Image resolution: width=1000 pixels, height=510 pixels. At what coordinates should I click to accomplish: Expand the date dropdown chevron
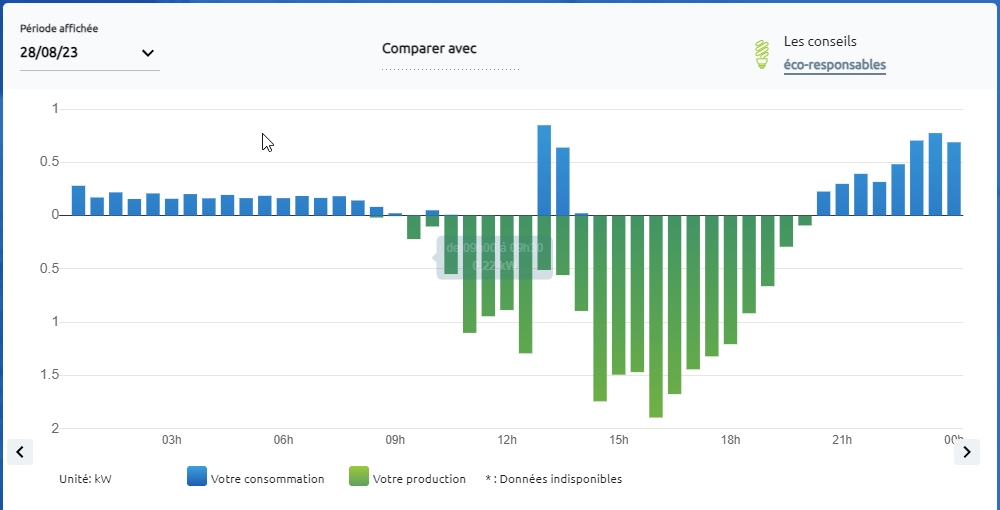click(148, 53)
